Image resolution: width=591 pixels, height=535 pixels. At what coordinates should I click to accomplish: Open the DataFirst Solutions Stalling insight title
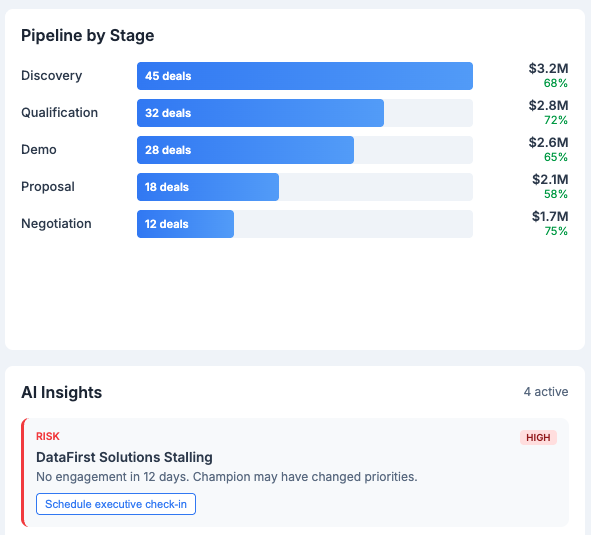point(124,457)
